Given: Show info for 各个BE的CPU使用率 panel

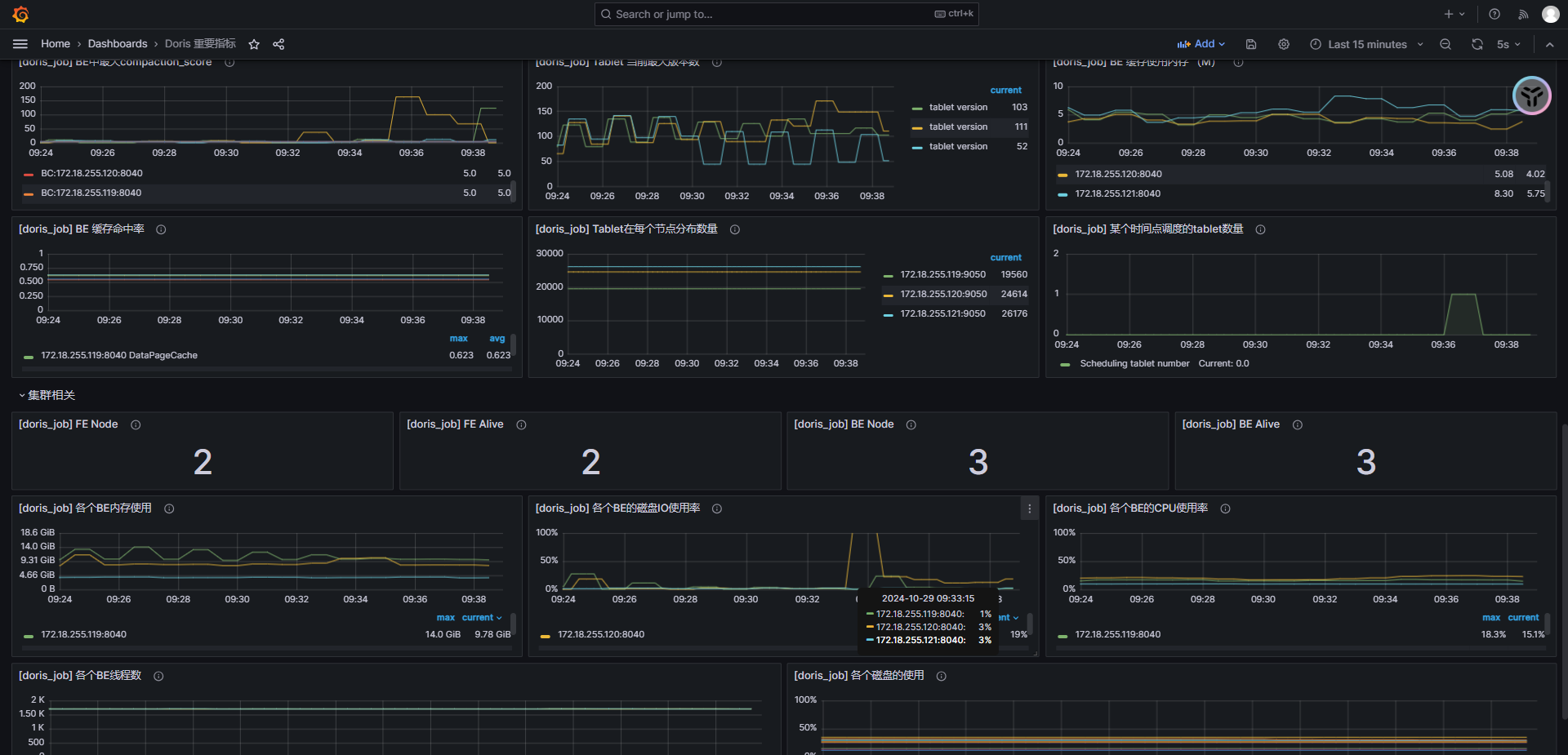Looking at the screenshot, I should [x=1225, y=509].
